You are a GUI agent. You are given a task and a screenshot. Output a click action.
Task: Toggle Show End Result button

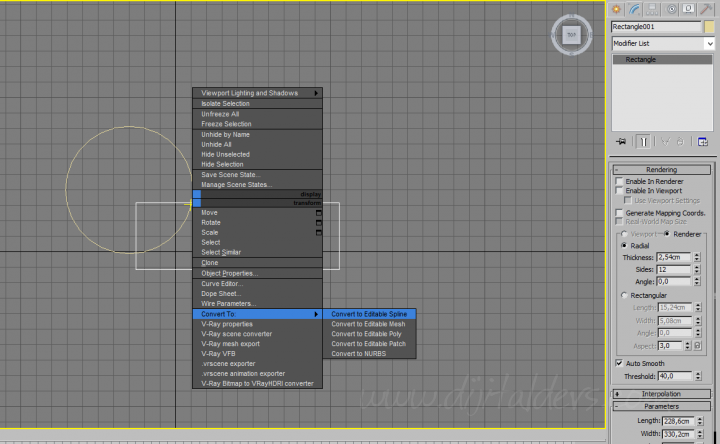tap(644, 142)
